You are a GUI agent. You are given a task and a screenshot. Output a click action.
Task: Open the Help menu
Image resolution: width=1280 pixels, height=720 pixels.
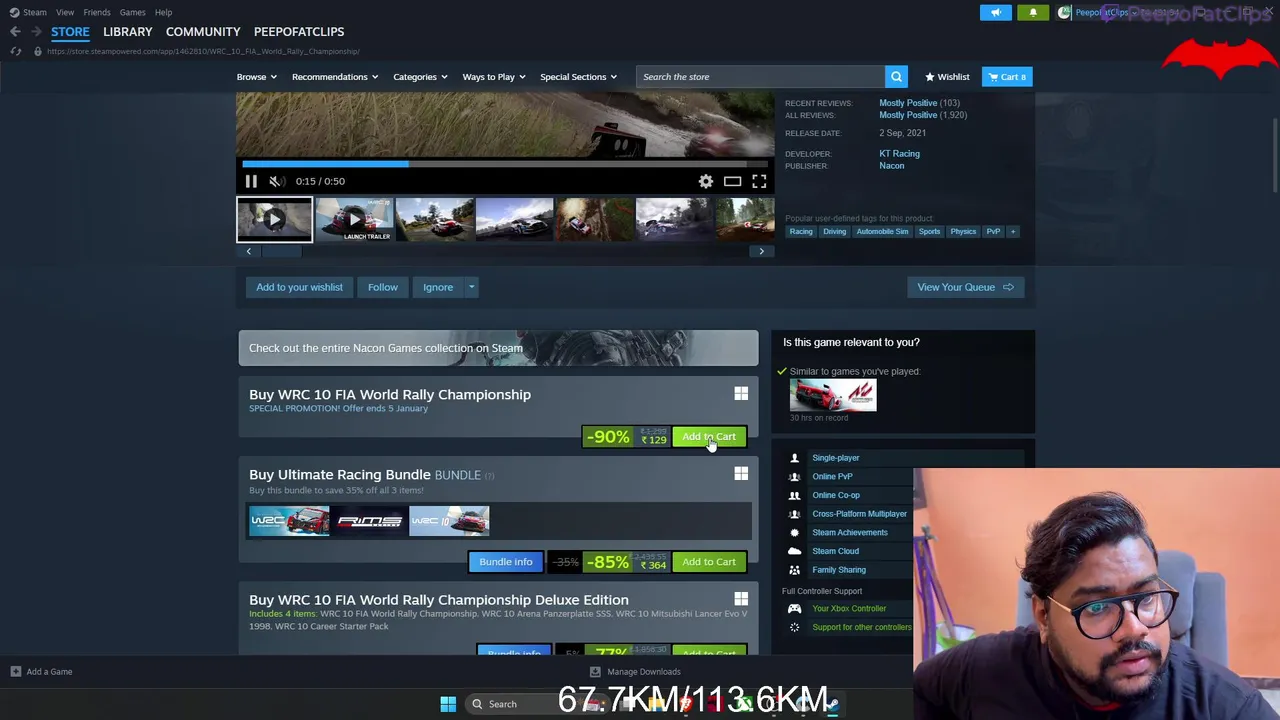click(x=163, y=12)
